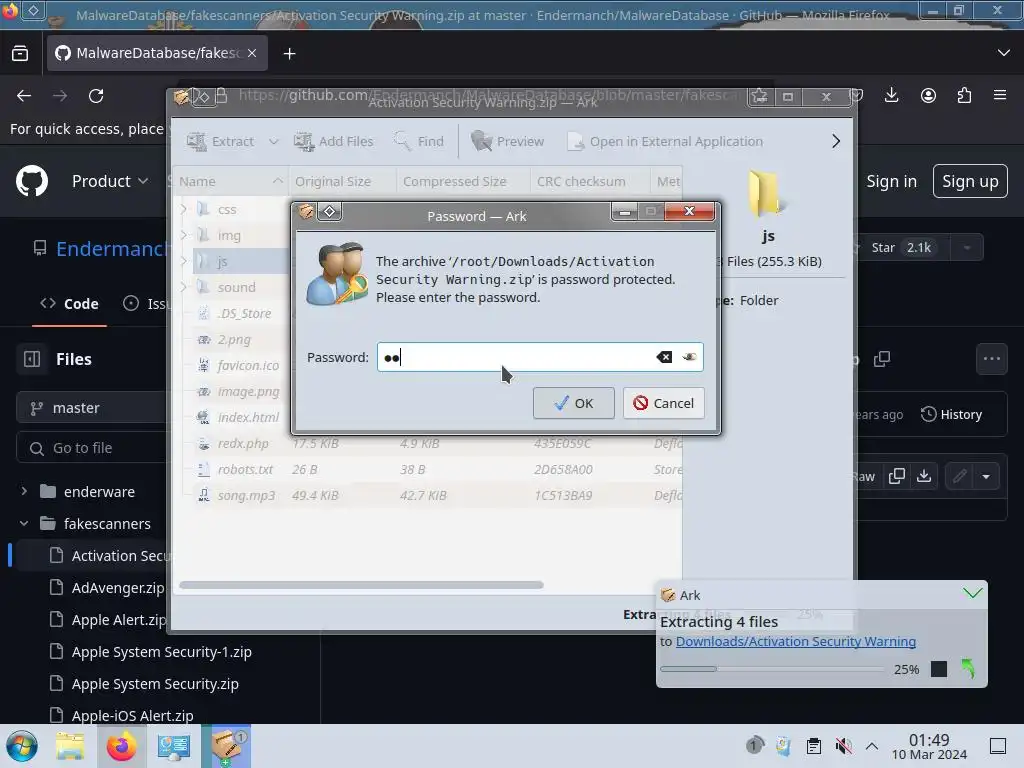Click GitHub logo home icon
The image size is (1024, 768).
pyautogui.click(x=32, y=181)
